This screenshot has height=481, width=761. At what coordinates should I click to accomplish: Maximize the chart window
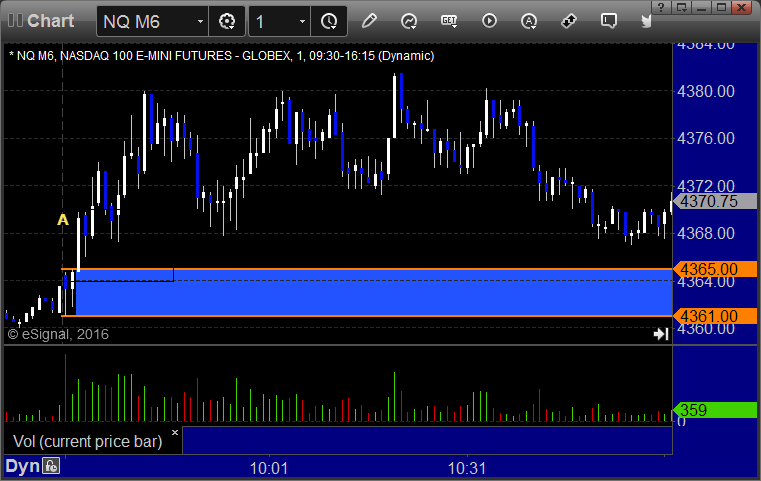722,7
